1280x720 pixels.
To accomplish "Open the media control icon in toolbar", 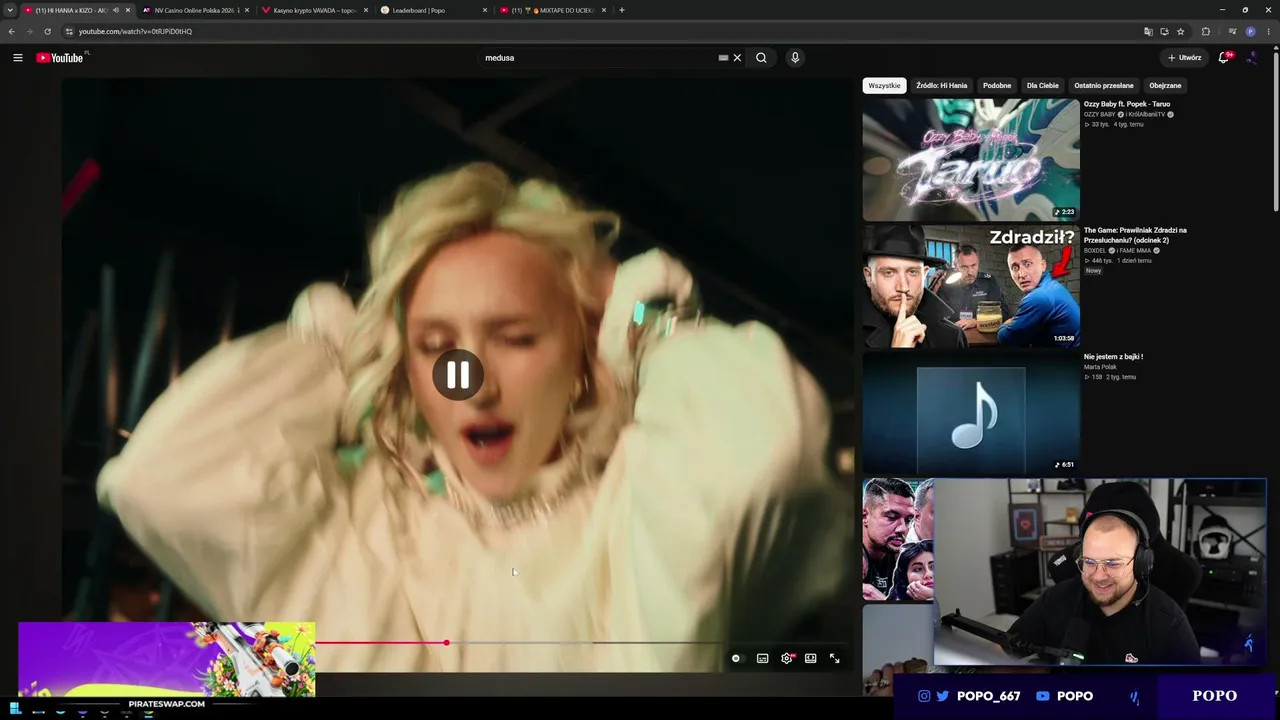I will 1232,31.
